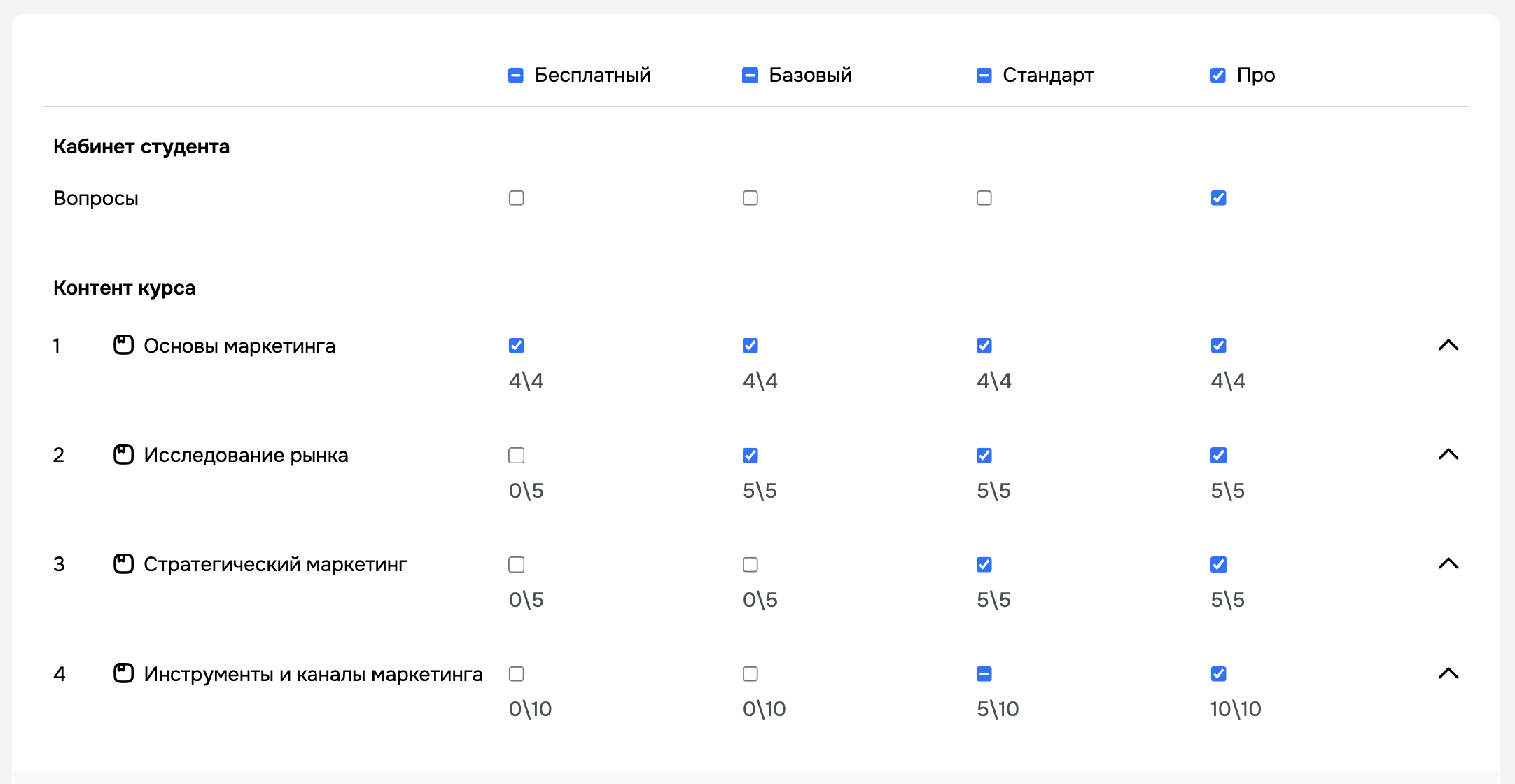Collapse the Исследование рынка row chevron
Screen dimensions: 1515x784
(1448, 455)
